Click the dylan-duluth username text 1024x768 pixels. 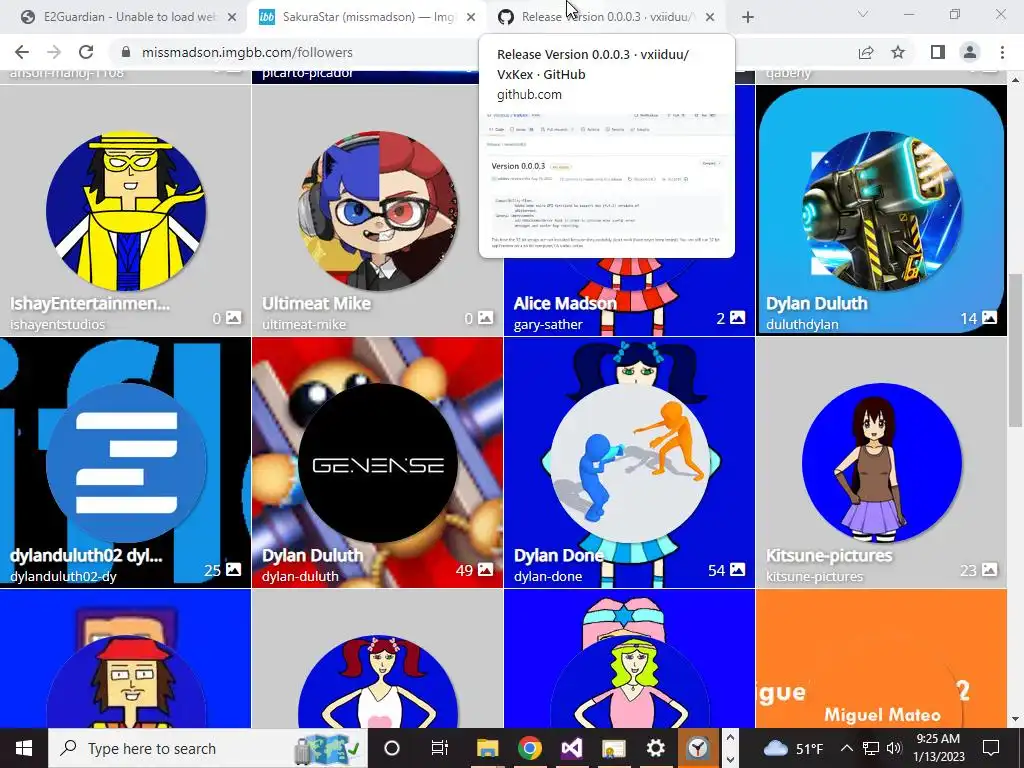[300, 577]
